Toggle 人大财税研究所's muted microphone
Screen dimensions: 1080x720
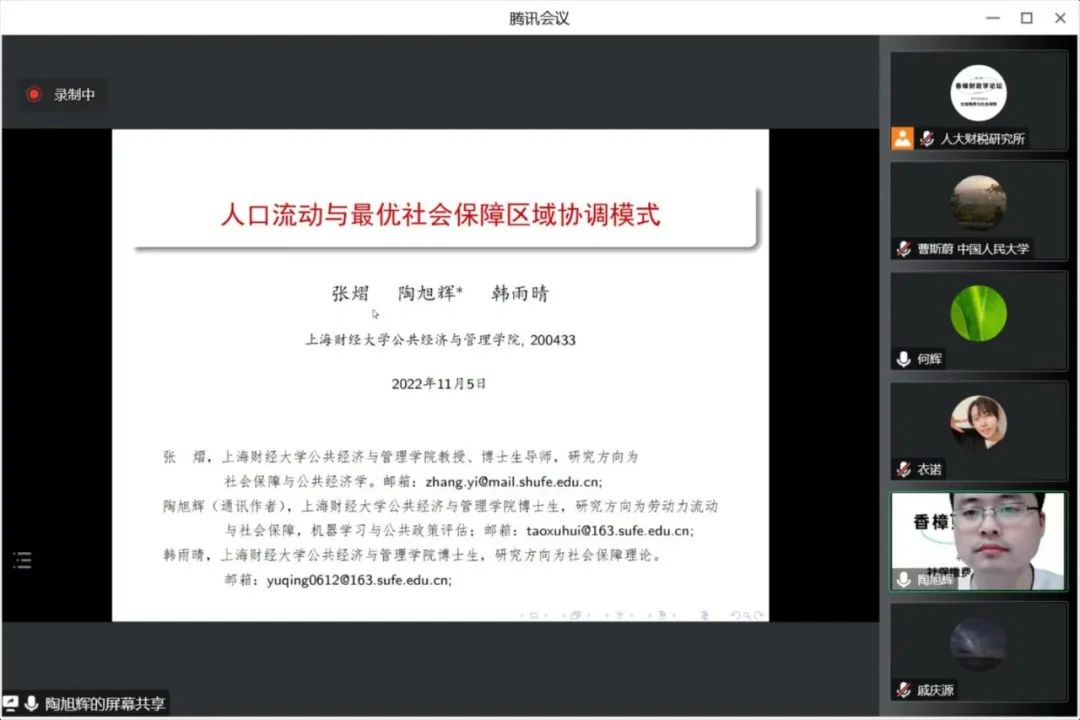click(927, 139)
